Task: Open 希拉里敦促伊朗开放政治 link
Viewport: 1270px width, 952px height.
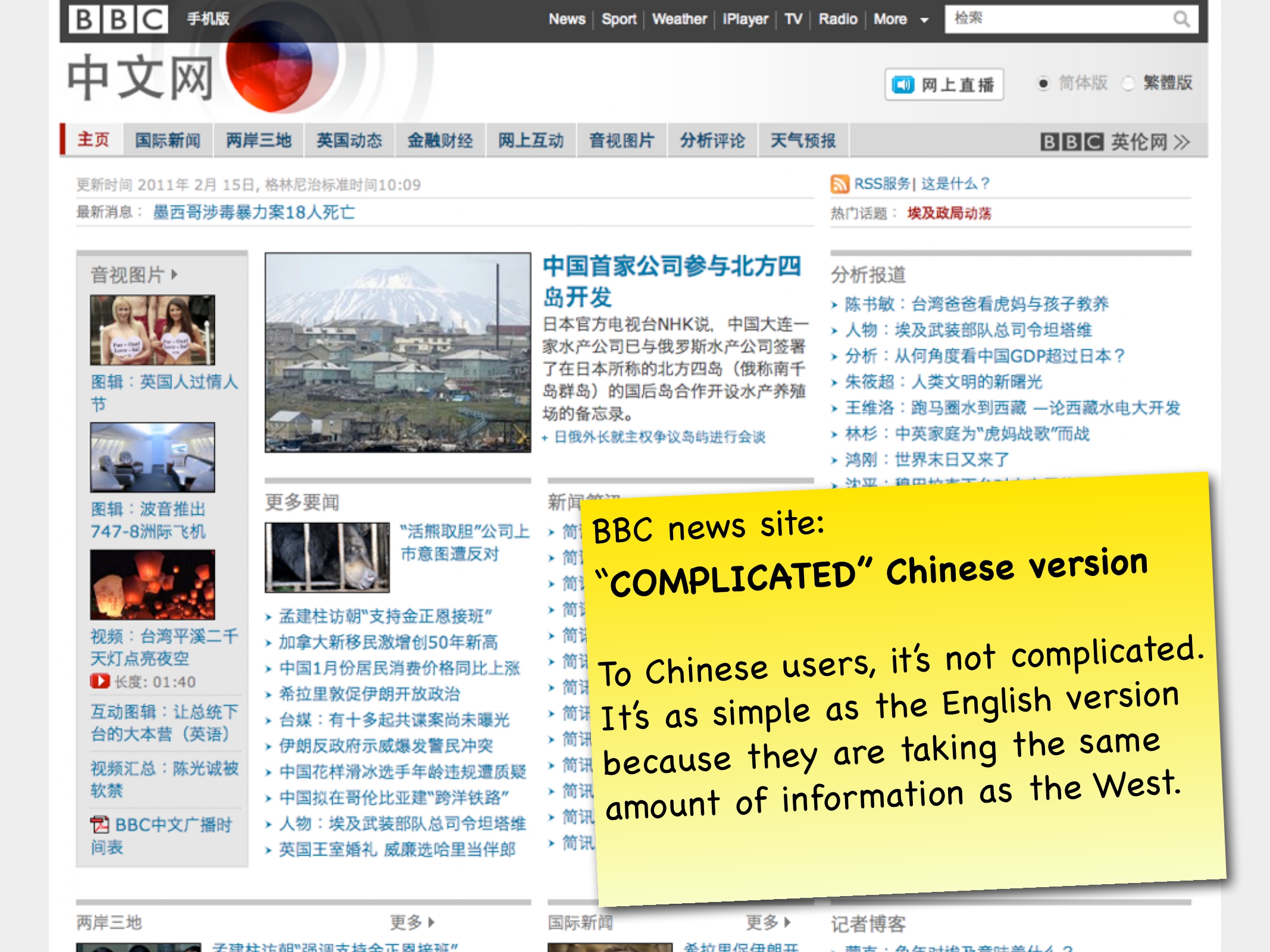Action: (x=369, y=694)
